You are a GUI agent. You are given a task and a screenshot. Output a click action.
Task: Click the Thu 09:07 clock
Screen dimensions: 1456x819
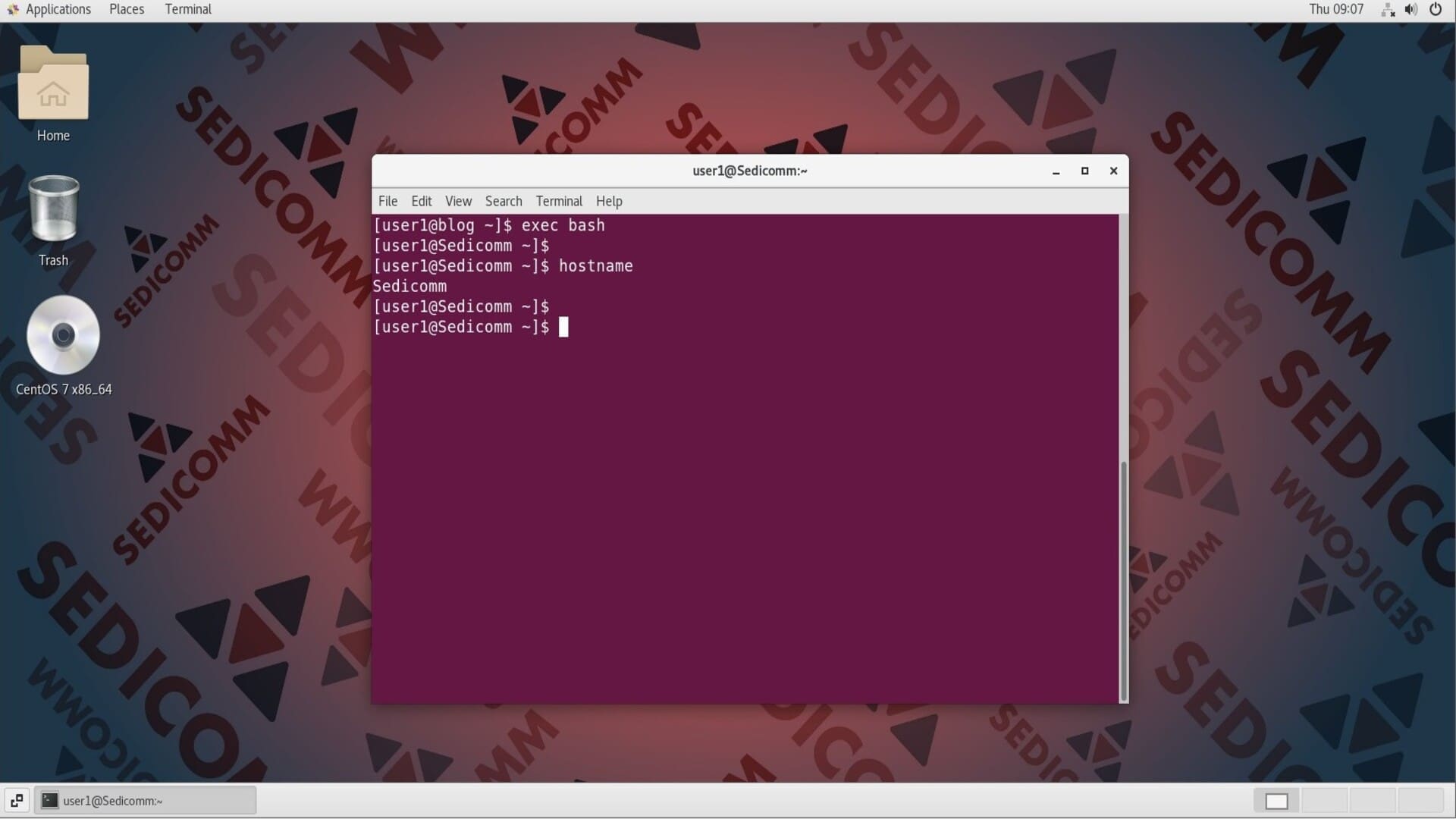coord(1335,10)
